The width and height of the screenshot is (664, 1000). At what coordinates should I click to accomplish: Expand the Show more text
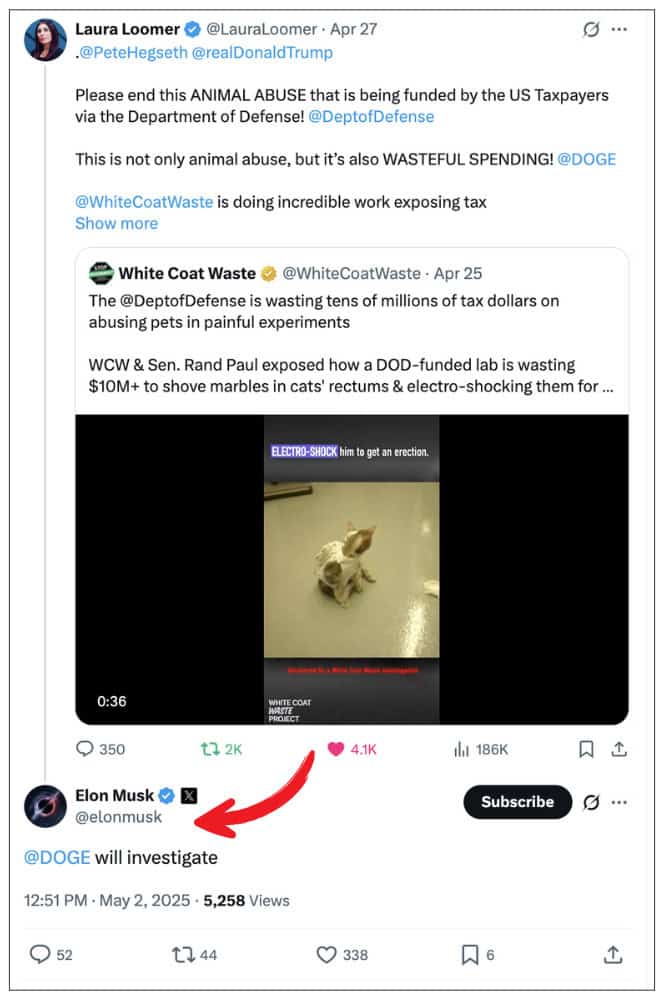pos(115,223)
